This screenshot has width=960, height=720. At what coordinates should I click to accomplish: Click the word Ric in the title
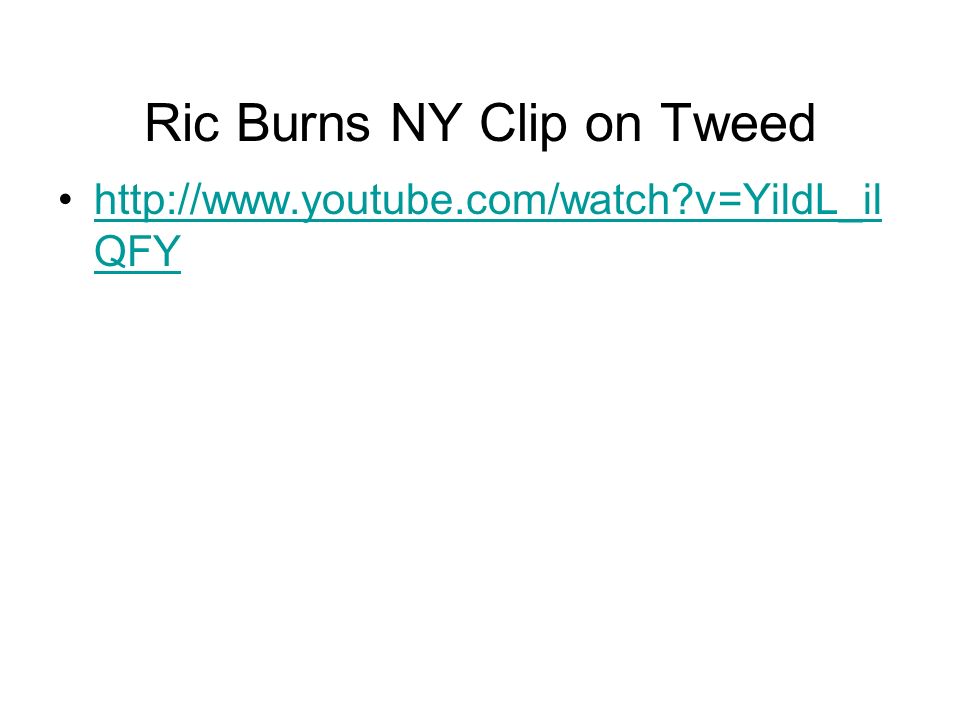(182, 123)
